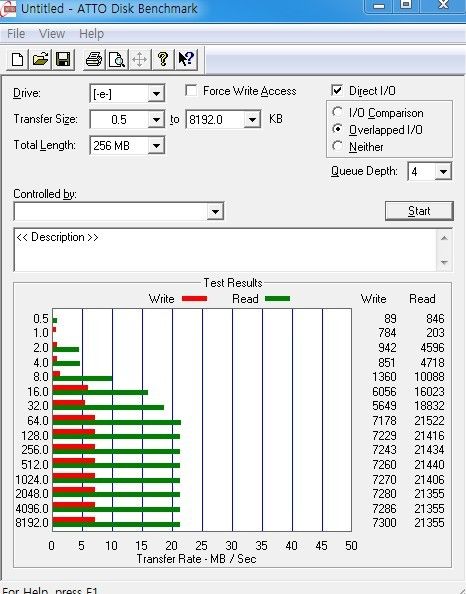466x594 pixels.
Task: Click the New document toolbar icon
Action: (17, 59)
